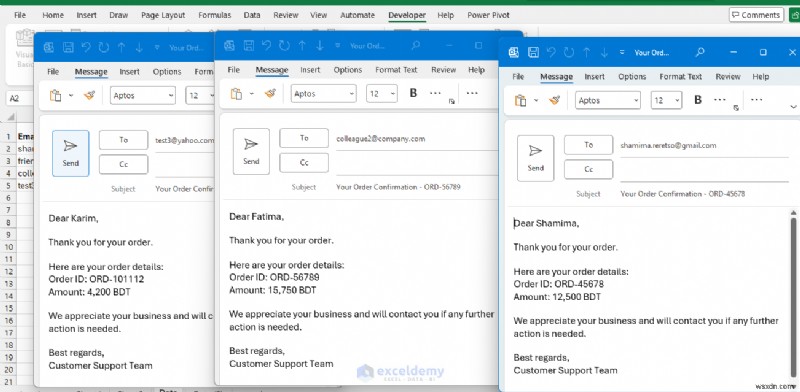Screen dimensions: 800x392
Task: Click next item down arrow in Fatima email window
Action: click(x=319, y=45)
